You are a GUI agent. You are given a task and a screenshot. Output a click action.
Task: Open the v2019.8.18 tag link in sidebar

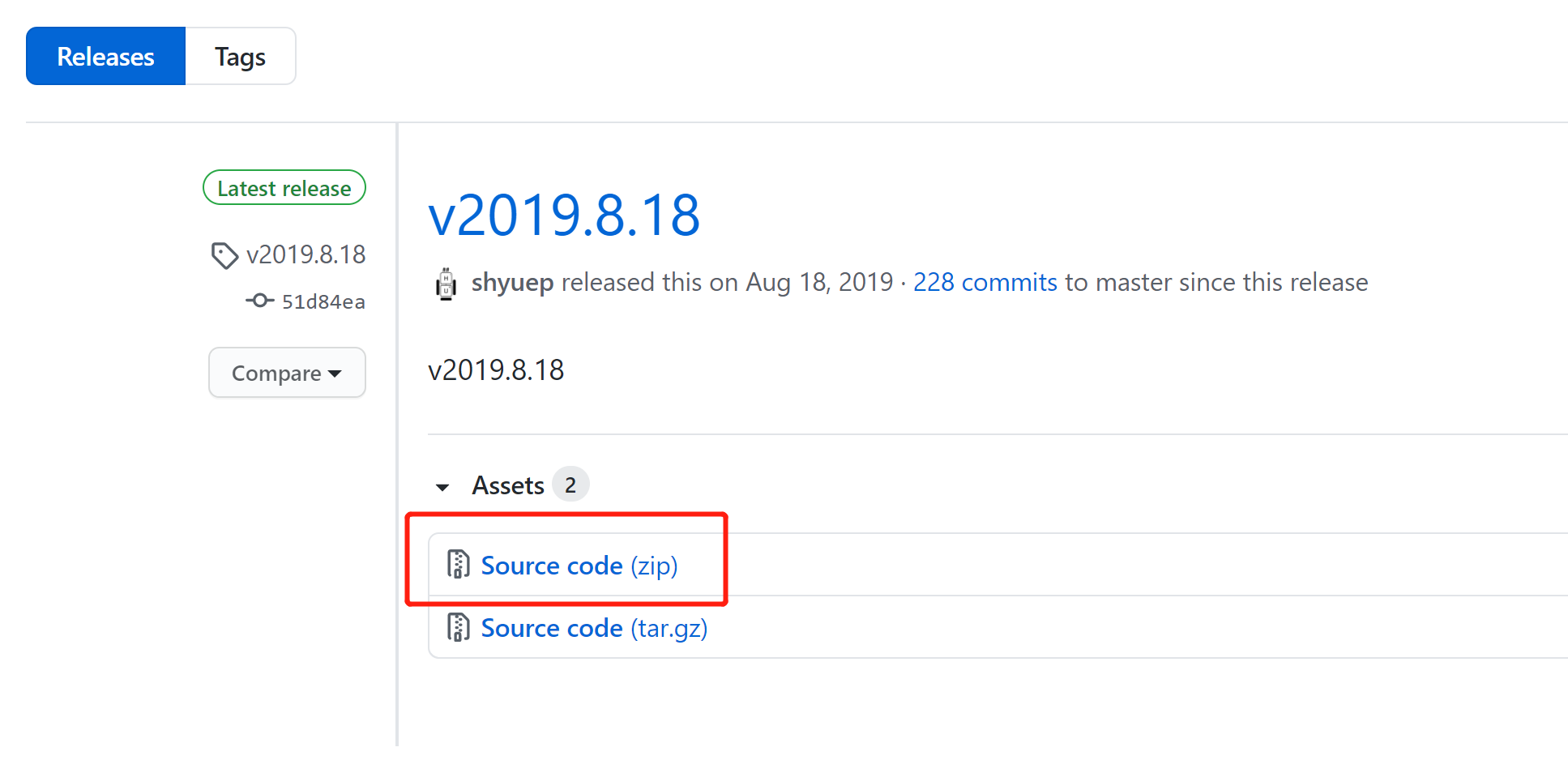pos(305,255)
